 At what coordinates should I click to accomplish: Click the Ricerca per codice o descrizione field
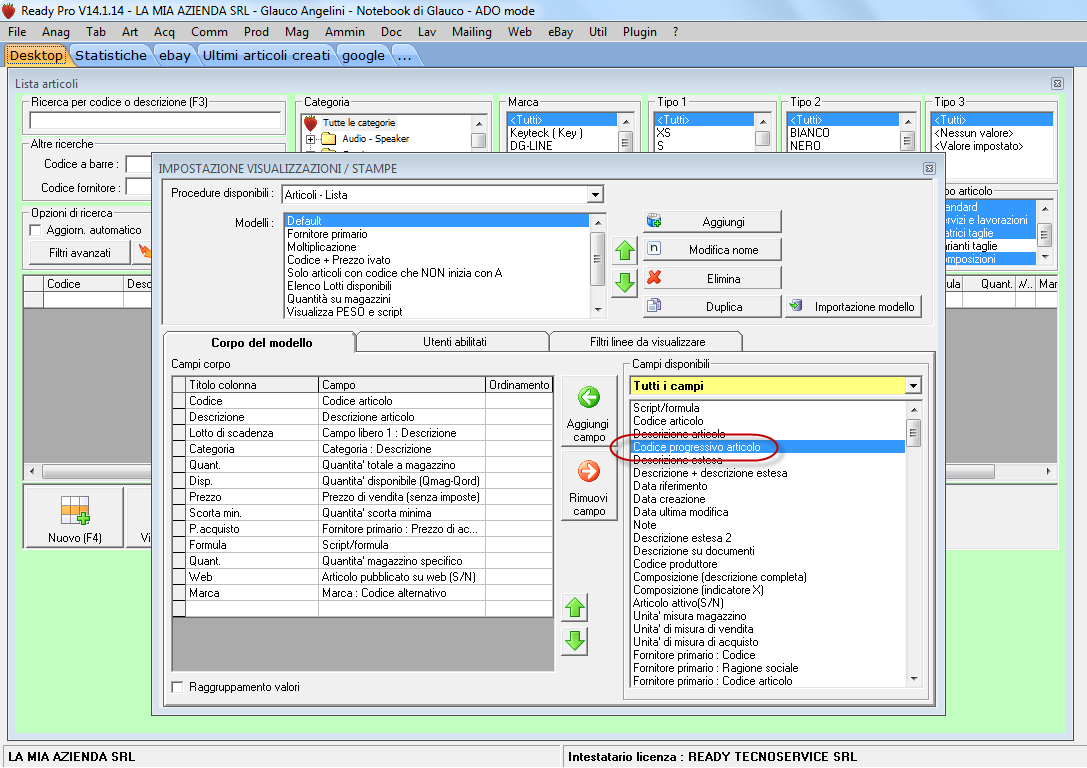(x=154, y=121)
